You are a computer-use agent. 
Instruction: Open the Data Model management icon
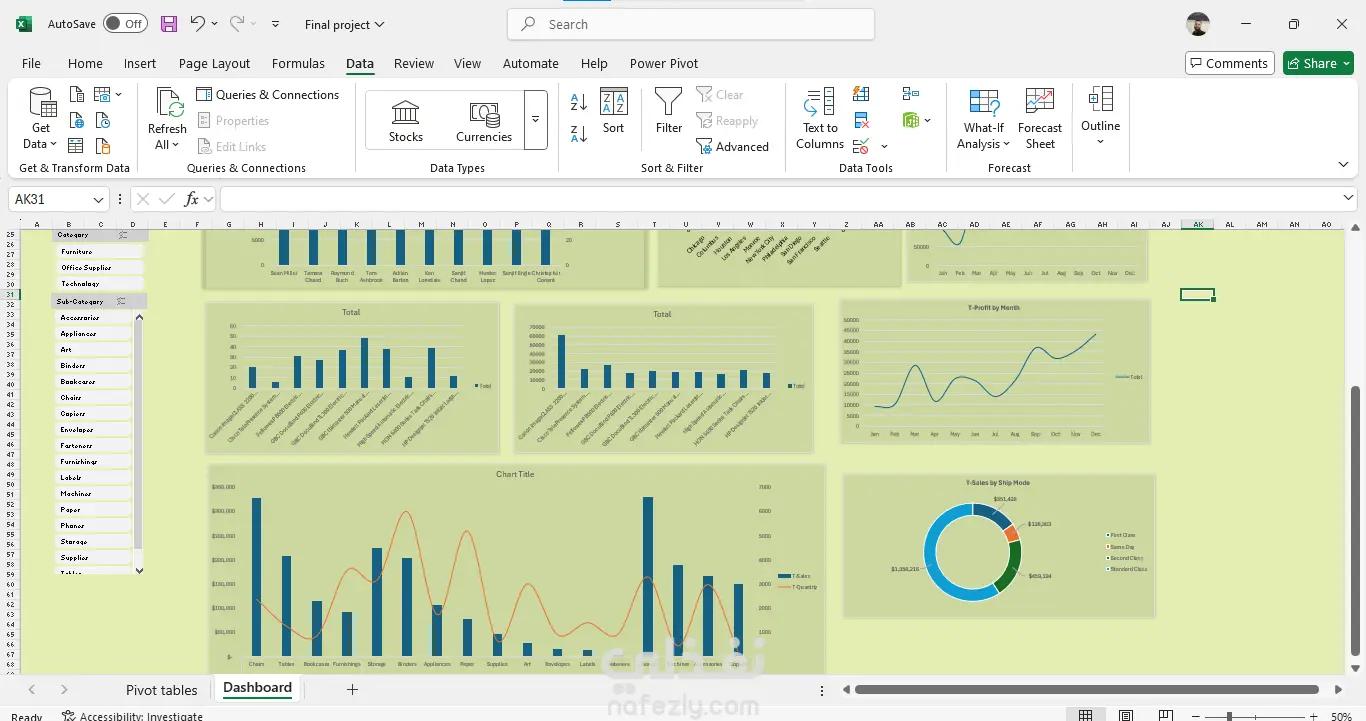[910, 121]
